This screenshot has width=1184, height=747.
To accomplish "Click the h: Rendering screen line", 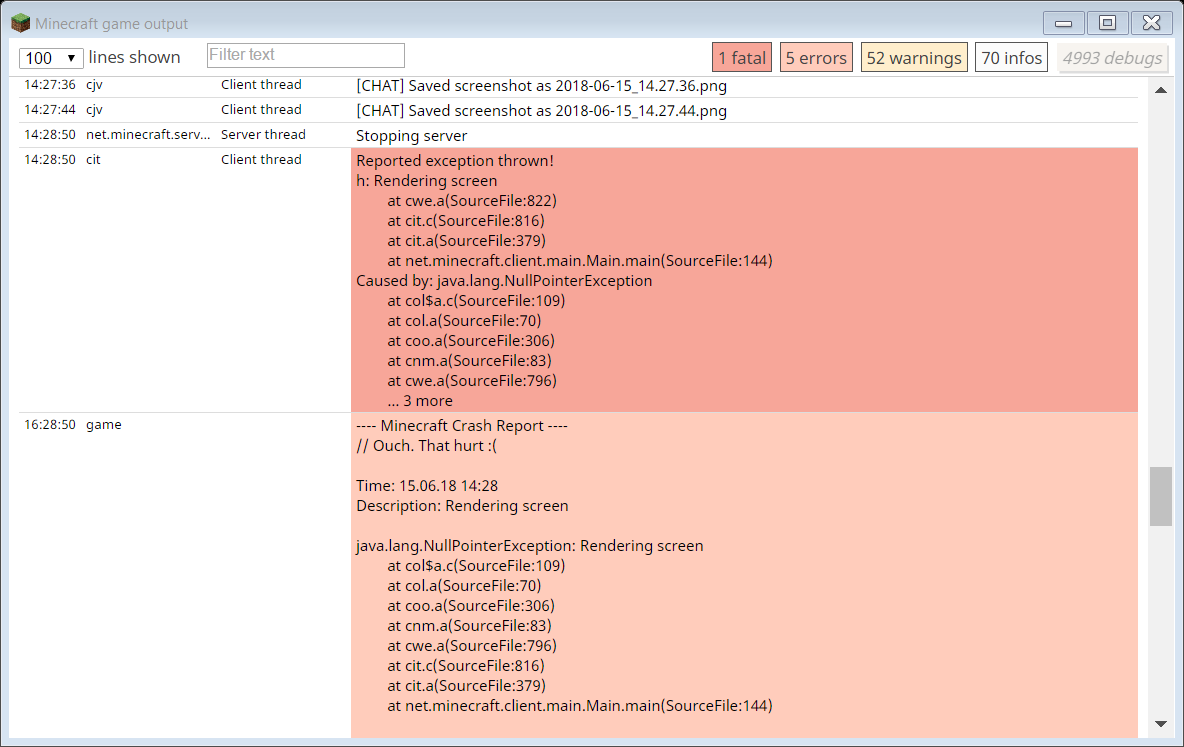I will (x=427, y=181).
